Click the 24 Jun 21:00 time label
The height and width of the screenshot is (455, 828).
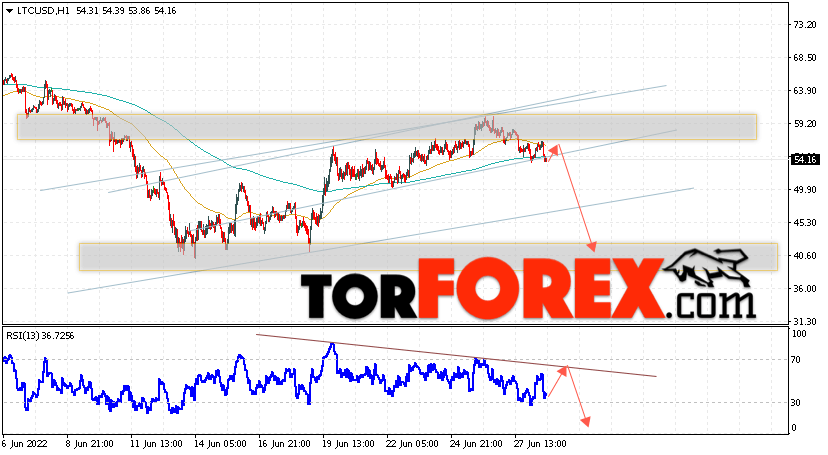coord(476,444)
